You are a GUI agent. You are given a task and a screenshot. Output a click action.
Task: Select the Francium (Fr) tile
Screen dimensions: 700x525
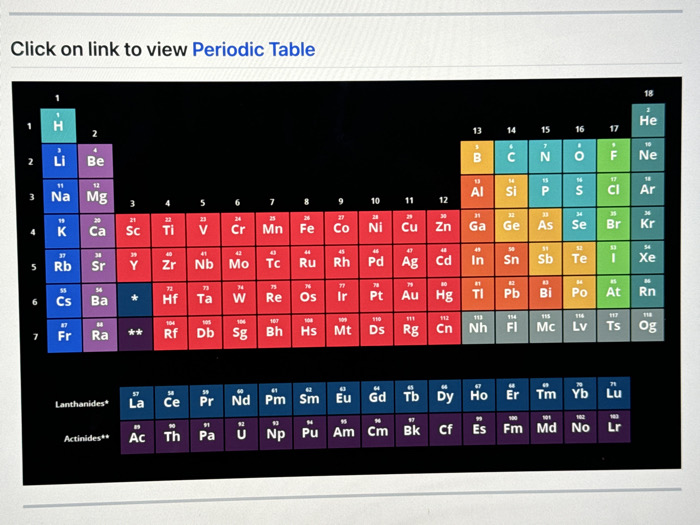click(x=65, y=336)
